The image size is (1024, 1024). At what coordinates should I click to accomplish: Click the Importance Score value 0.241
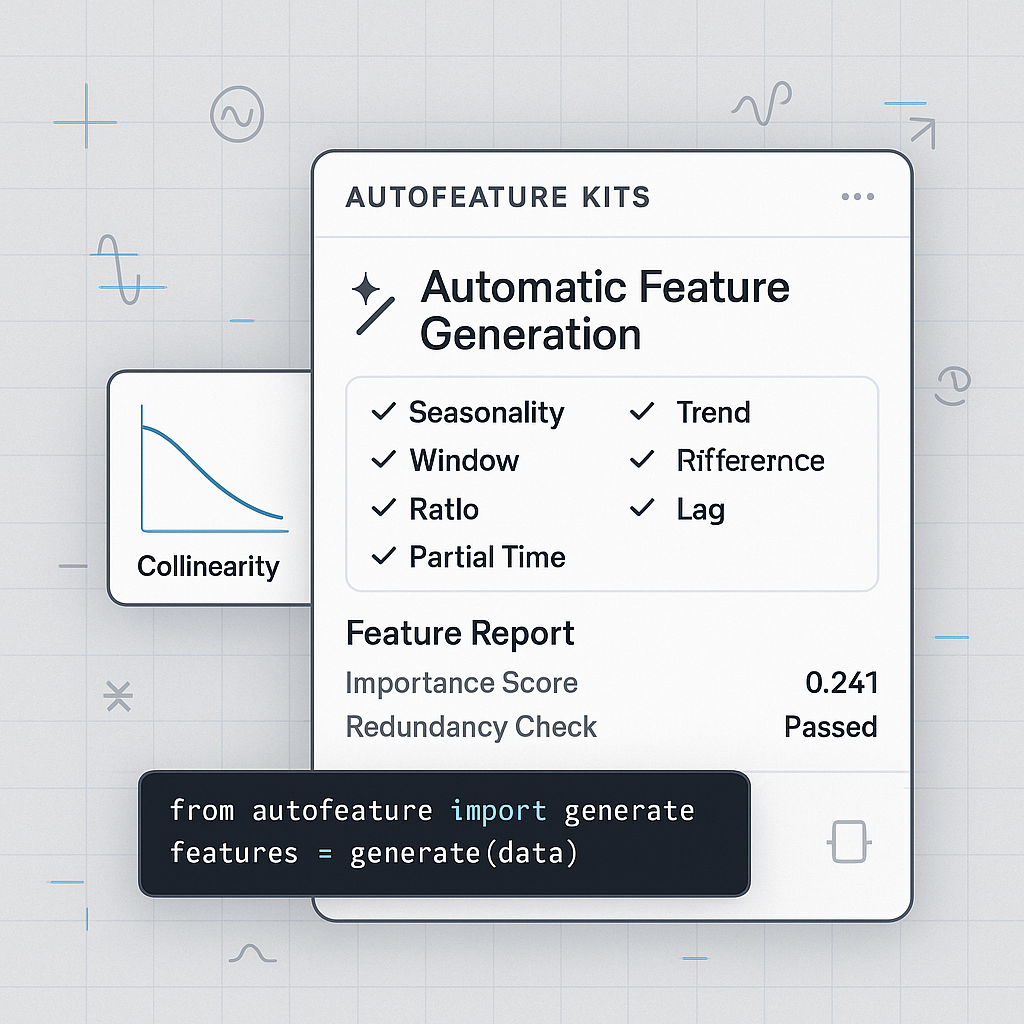click(x=843, y=682)
